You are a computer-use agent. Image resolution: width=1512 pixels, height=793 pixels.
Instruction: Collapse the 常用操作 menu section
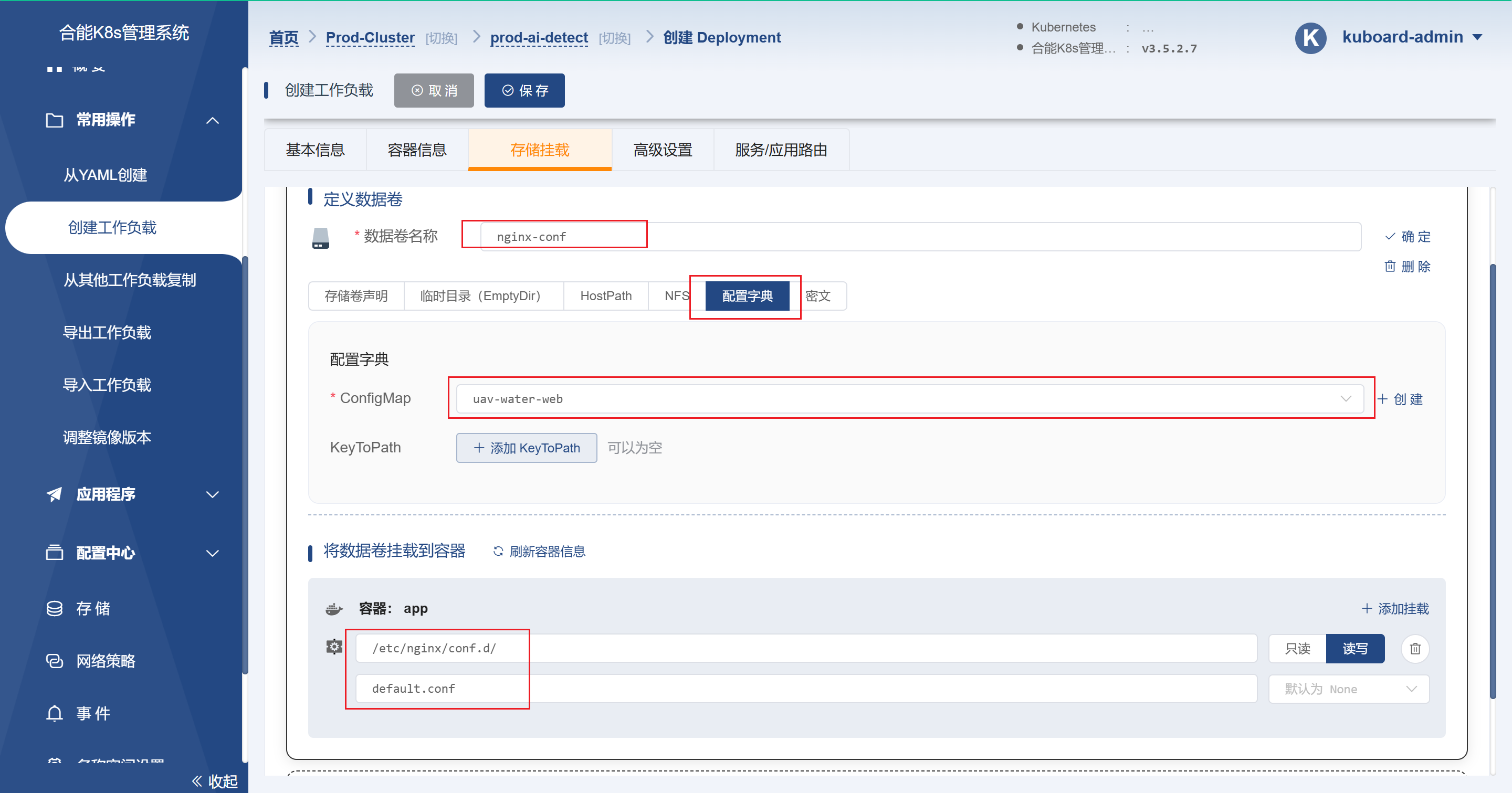click(x=213, y=121)
